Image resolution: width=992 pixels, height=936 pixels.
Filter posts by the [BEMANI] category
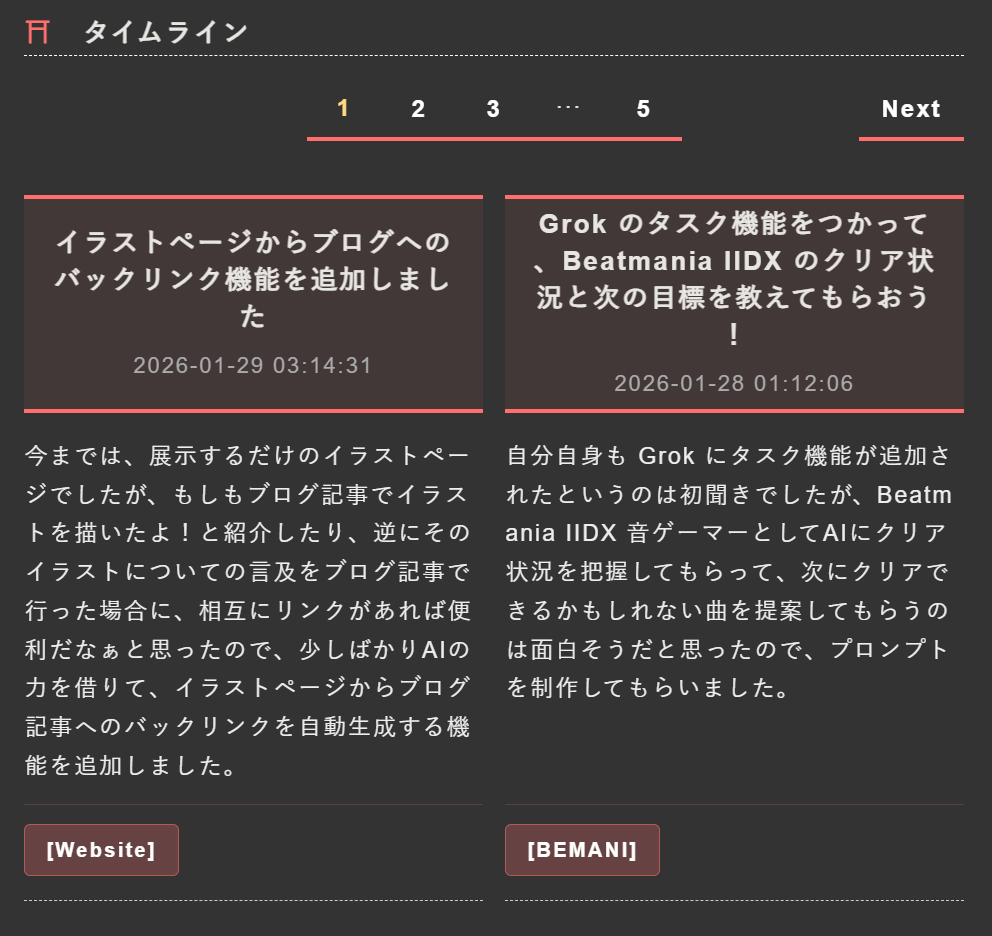point(582,849)
